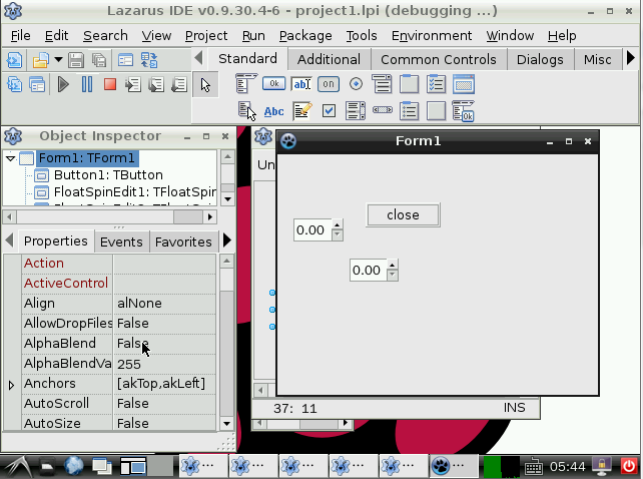Image resolution: width=643 pixels, height=479 pixels.
Task: Pick the TRadioButton component icon
Action: pos(356,84)
